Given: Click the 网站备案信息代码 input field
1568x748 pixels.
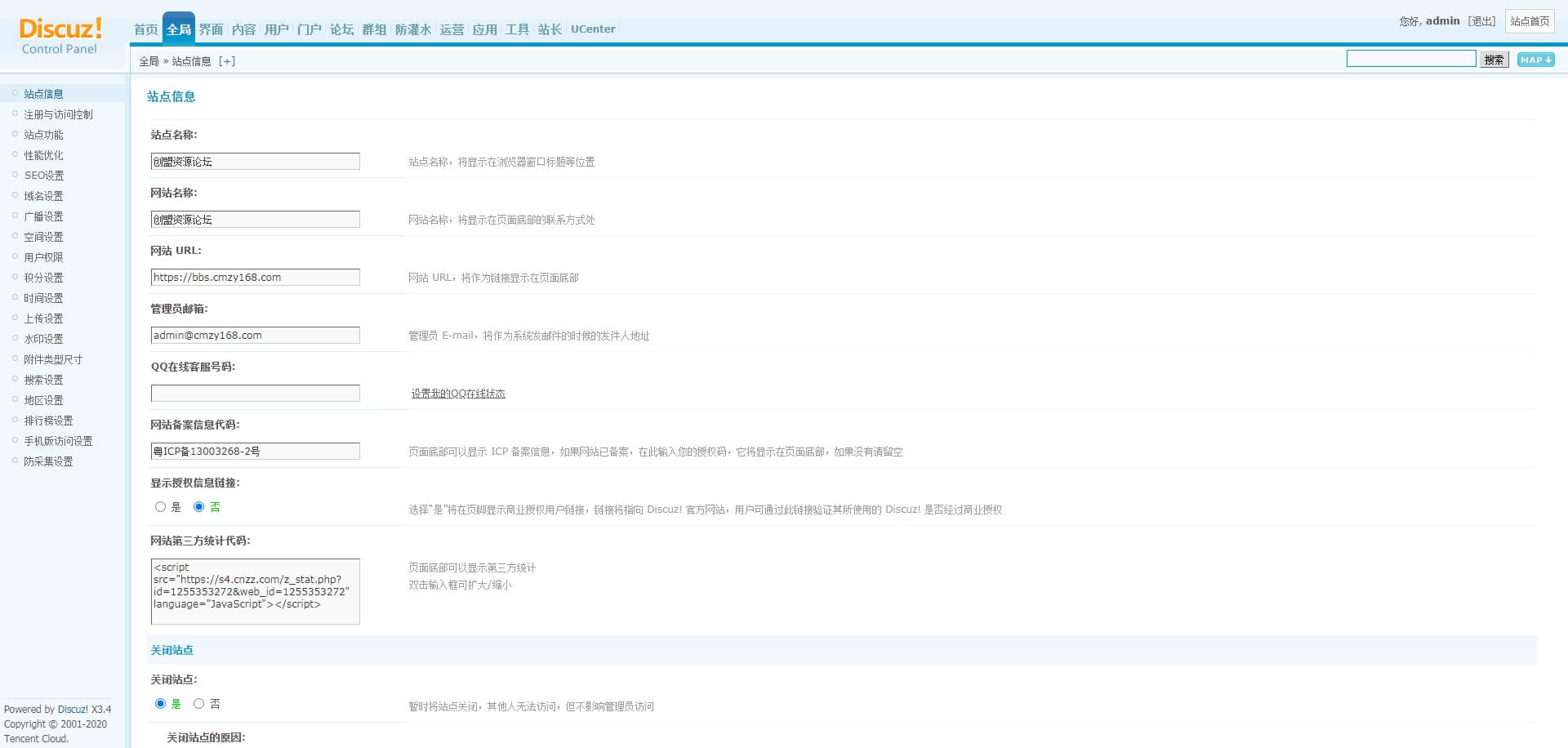Looking at the screenshot, I should coord(256,452).
